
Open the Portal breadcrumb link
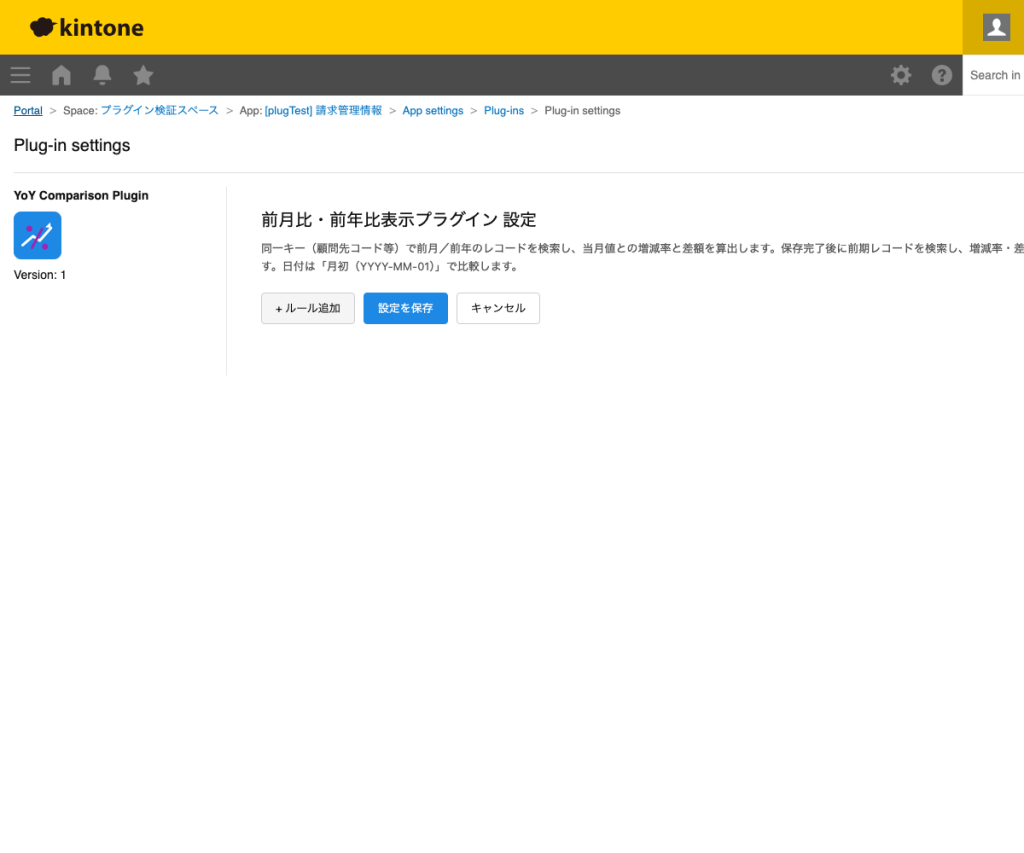27,110
